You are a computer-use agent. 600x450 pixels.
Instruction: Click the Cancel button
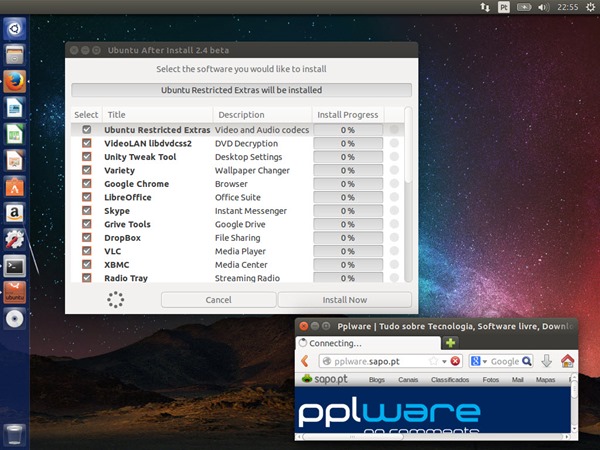click(x=218, y=300)
